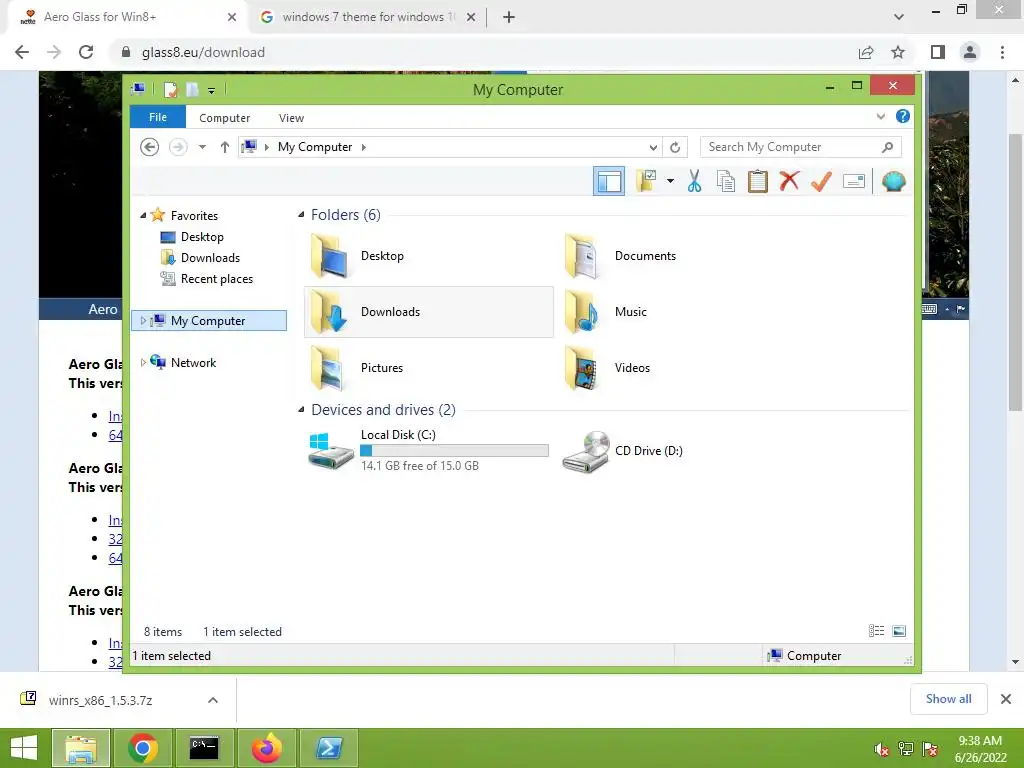This screenshot has height=768, width=1024.
Task: Reload the Chrome page
Action: coord(86,52)
